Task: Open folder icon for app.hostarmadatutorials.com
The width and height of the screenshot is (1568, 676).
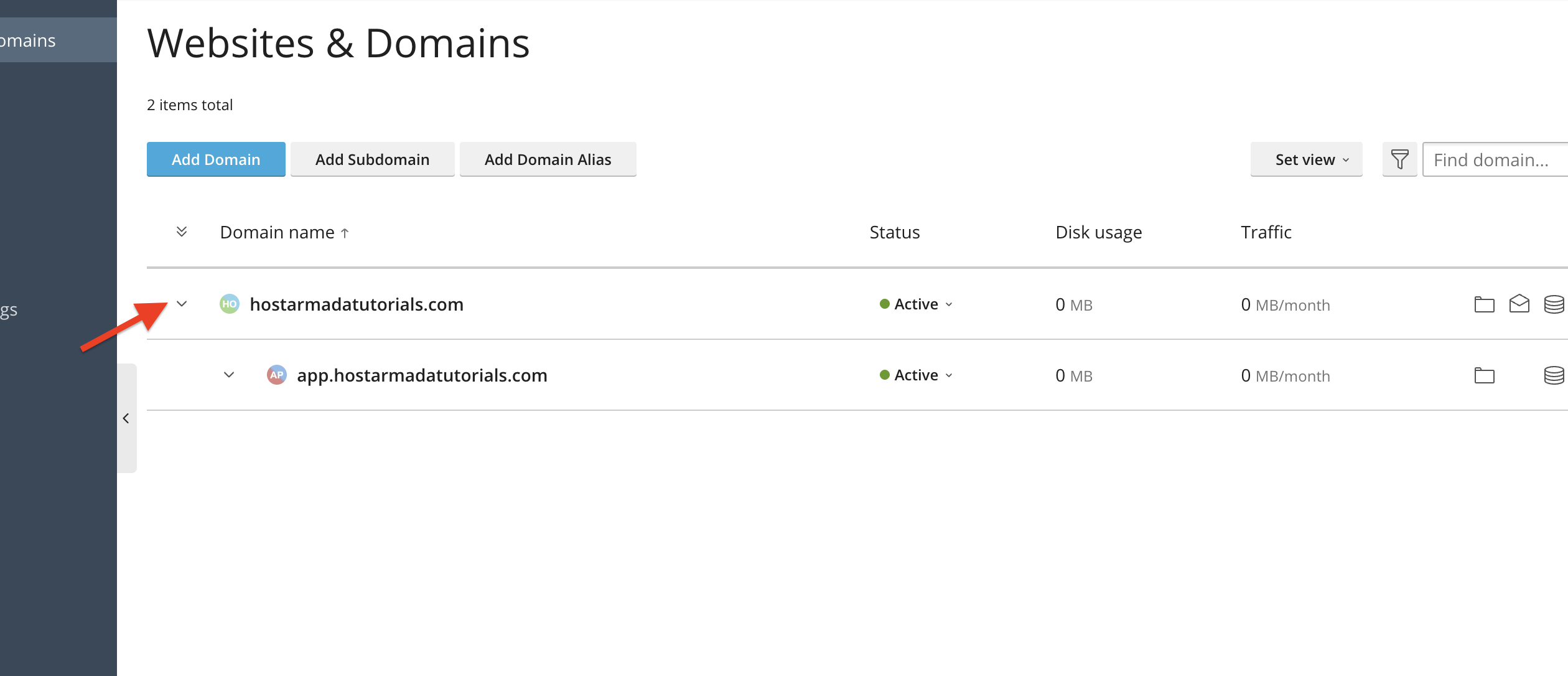Action: click(x=1484, y=375)
